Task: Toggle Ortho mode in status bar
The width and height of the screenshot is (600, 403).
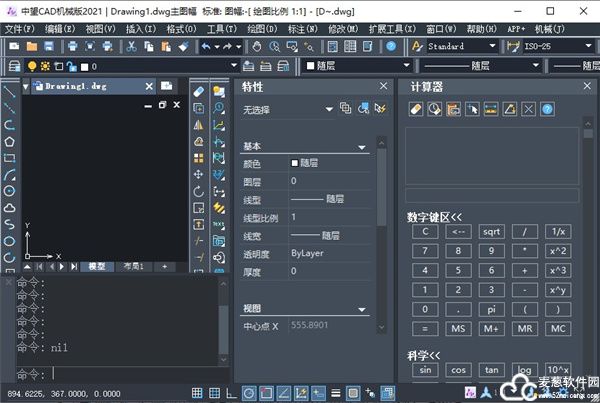Action: tap(232, 393)
